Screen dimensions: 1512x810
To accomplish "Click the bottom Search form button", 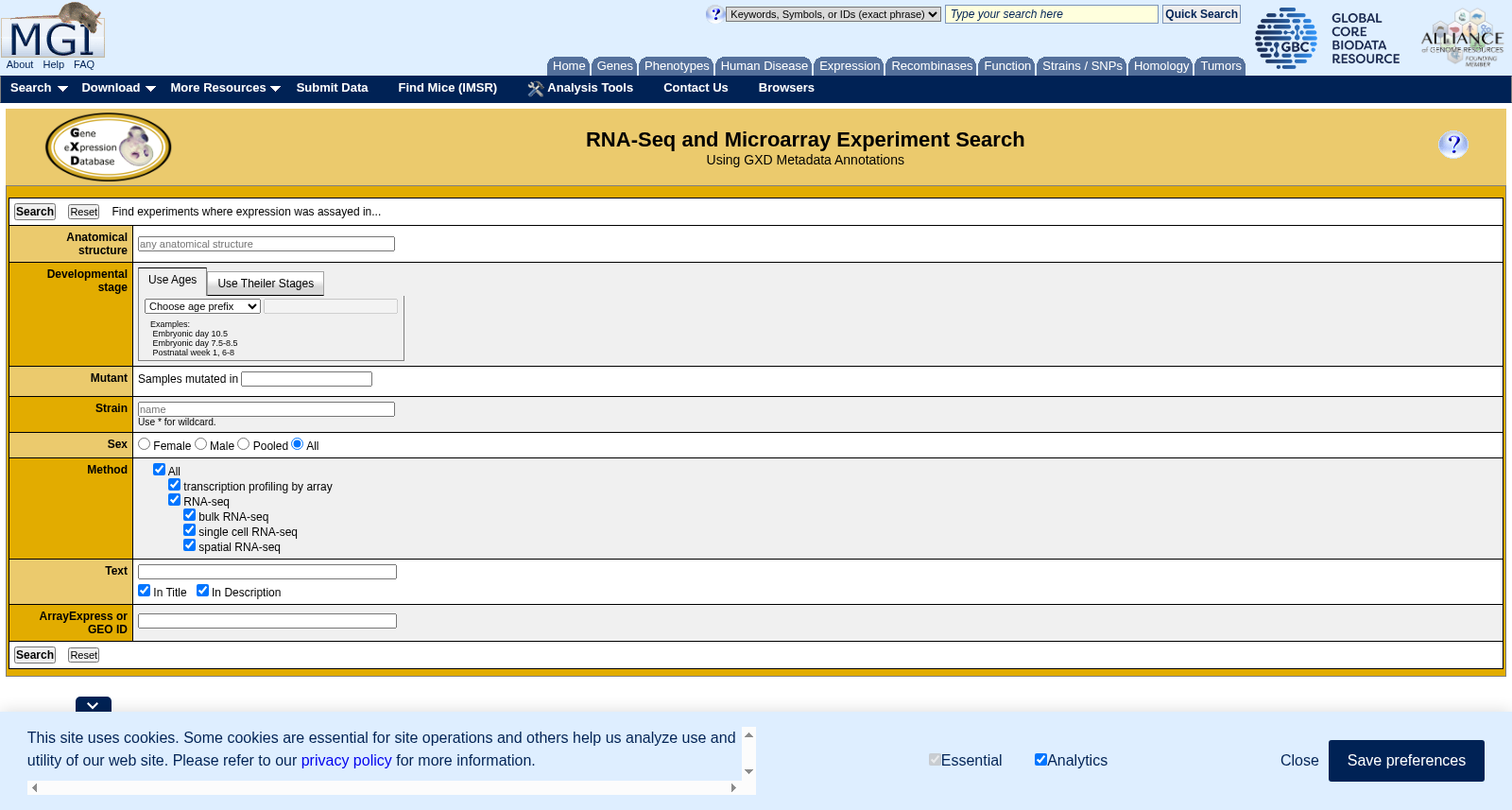I will coord(35,655).
